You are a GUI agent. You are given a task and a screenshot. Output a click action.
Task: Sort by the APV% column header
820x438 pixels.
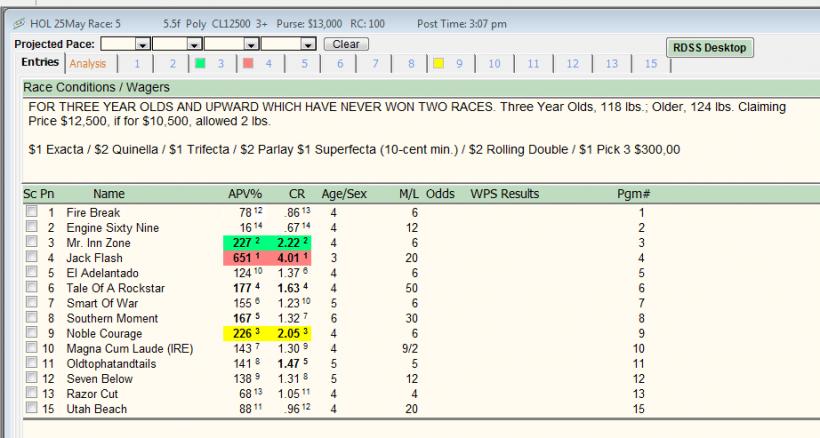[x=245, y=194]
